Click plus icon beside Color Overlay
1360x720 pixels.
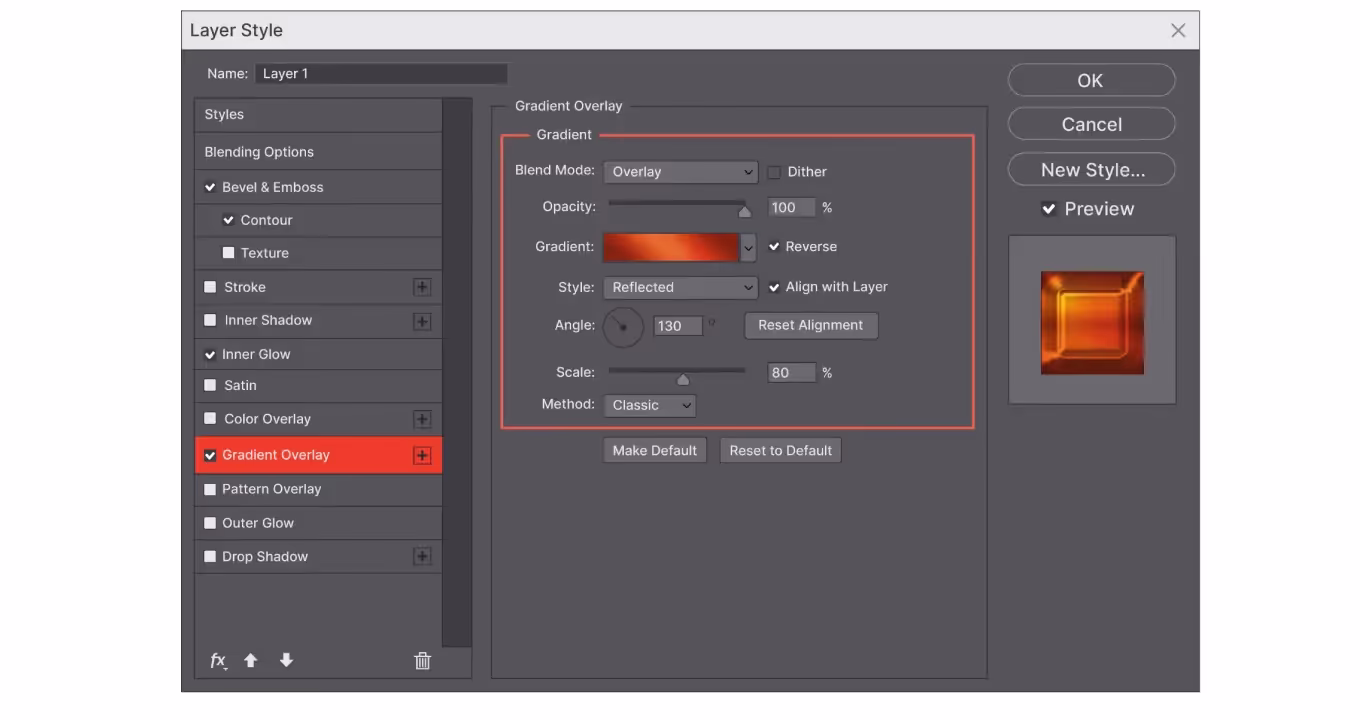tap(422, 419)
